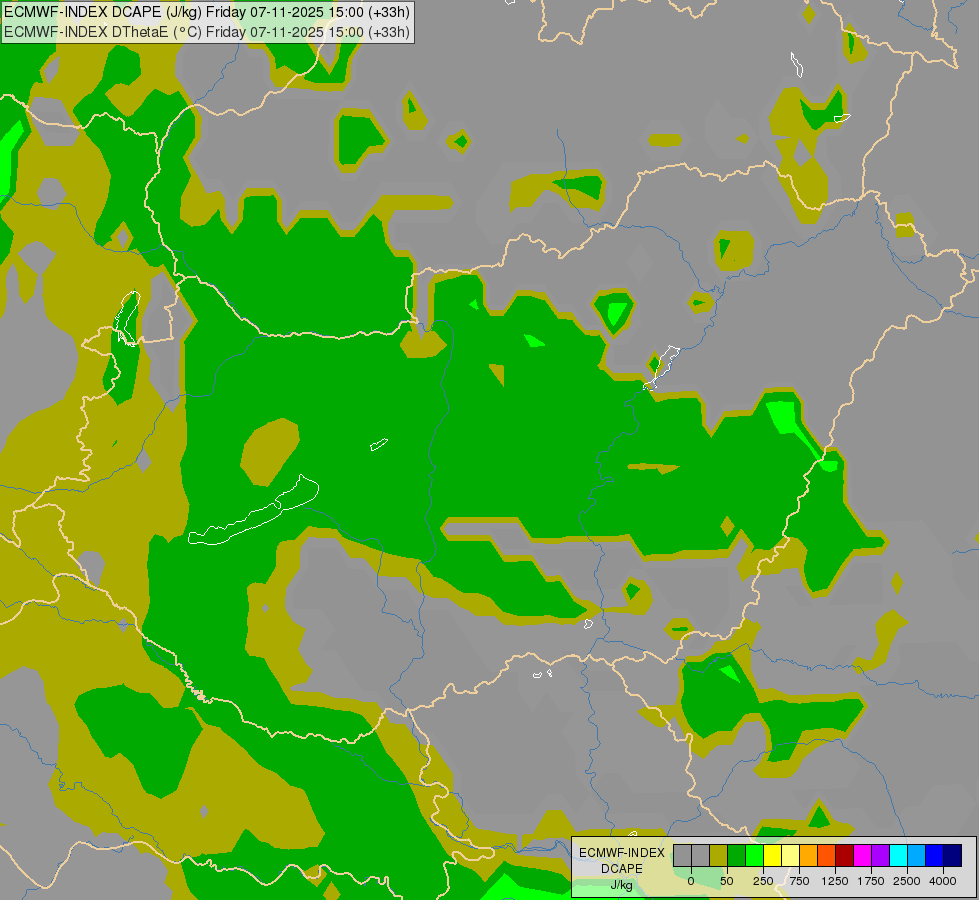
Task: Click the "1750" legend value
Action: pos(871,881)
